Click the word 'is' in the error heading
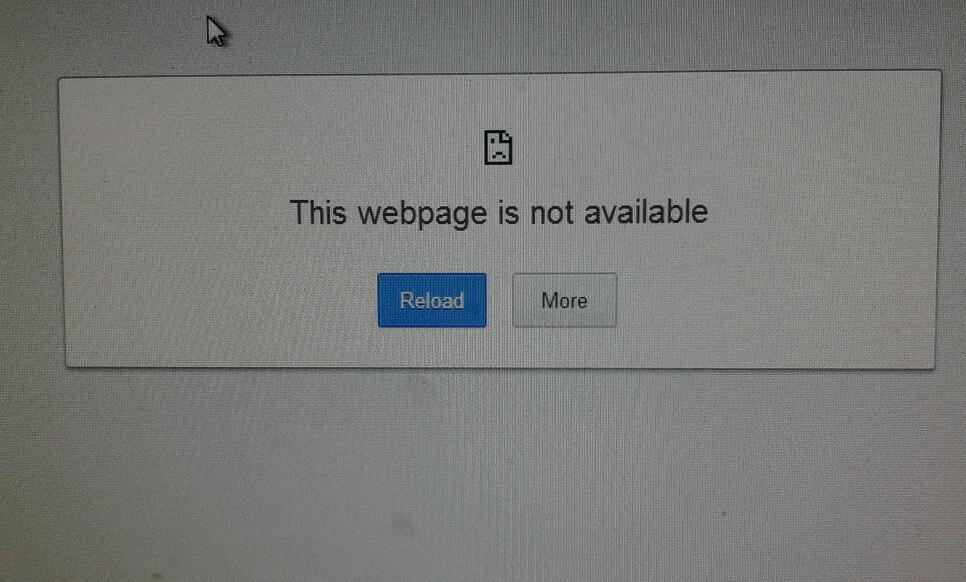 [x=509, y=212]
